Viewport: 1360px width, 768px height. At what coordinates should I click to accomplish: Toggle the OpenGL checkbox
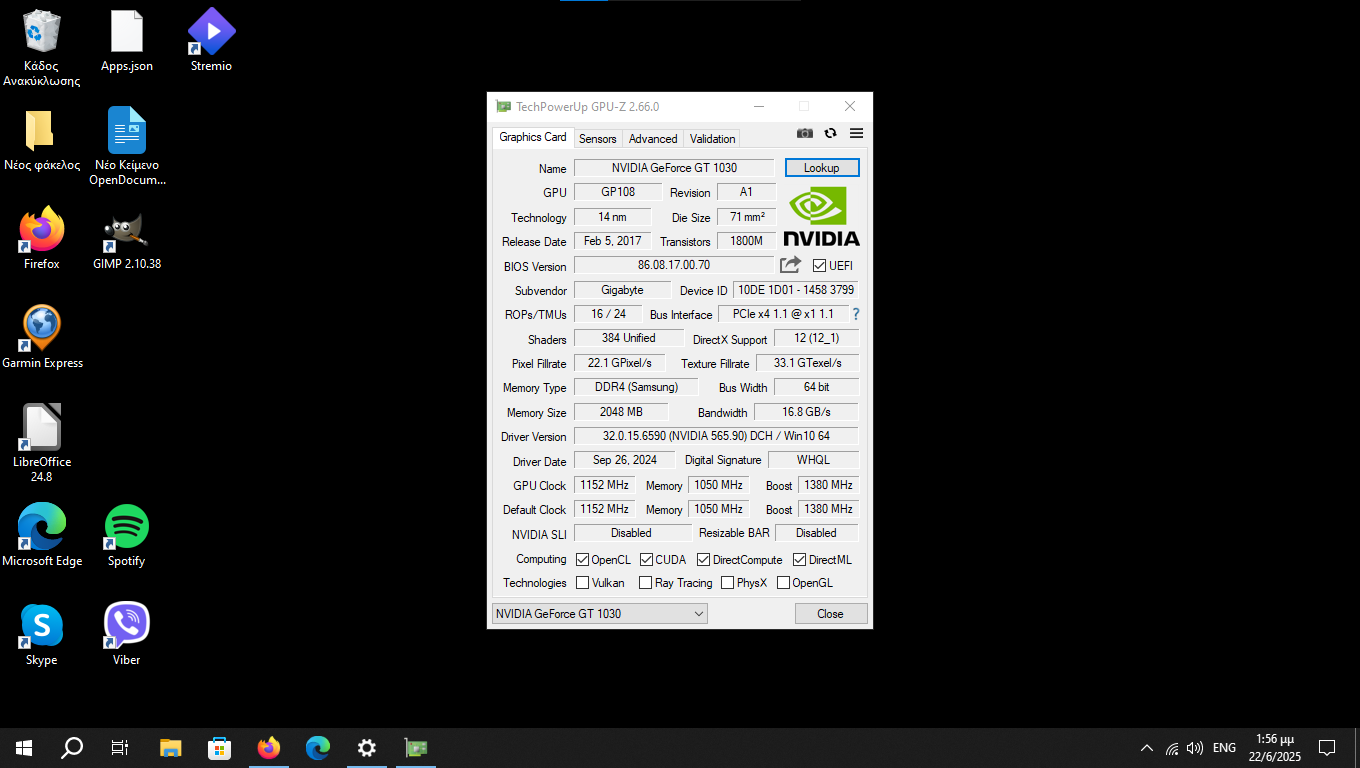pyautogui.click(x=784, y=583)
